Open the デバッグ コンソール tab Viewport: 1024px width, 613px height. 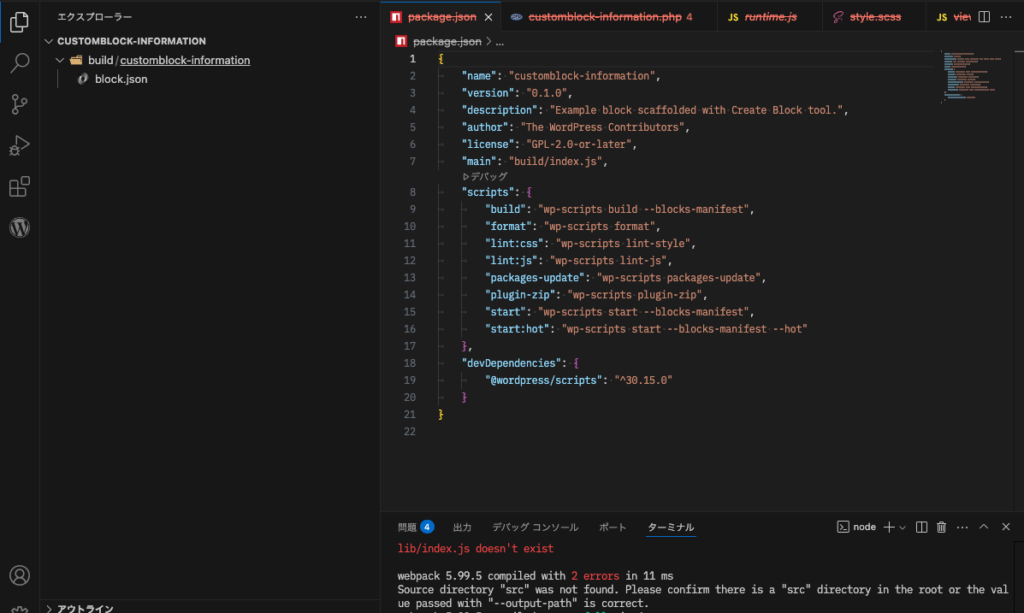535,527
